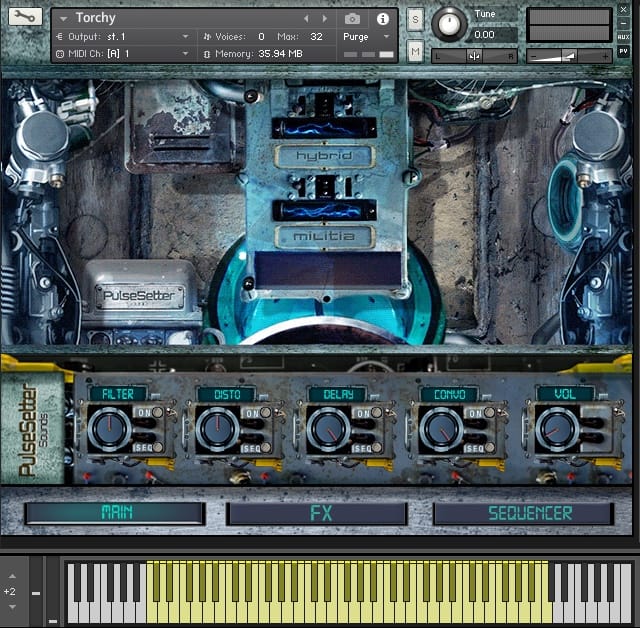Open the wrench edit mode icon

point(25,18)
